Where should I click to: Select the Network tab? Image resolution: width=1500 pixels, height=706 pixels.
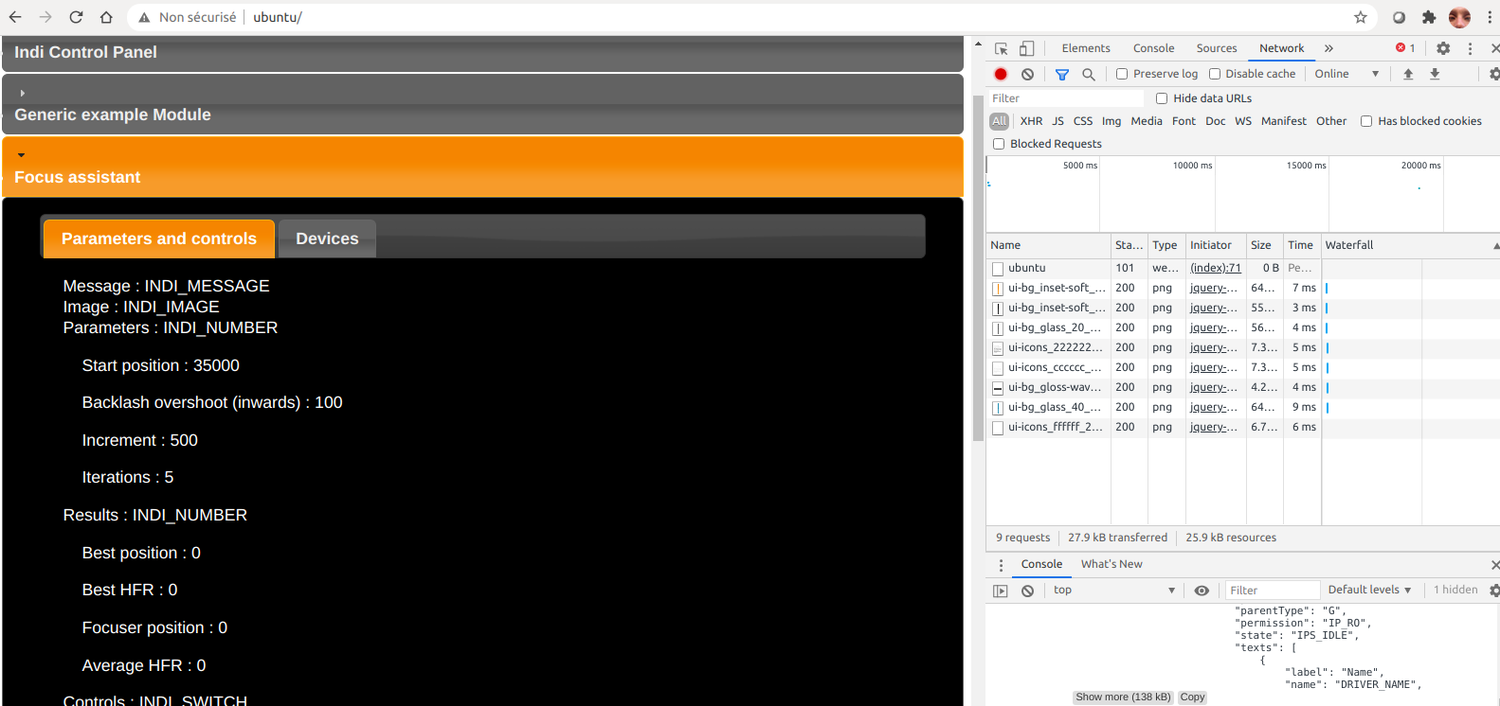click(1281, 48)
